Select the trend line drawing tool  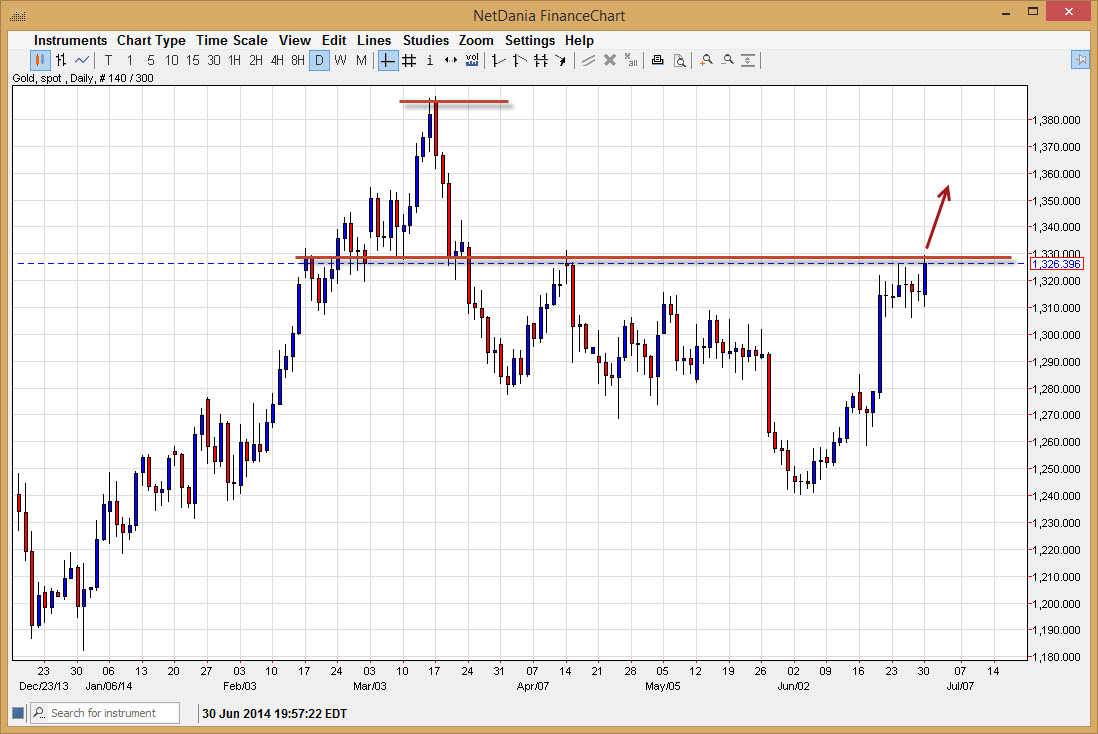(x=499, y=61)
